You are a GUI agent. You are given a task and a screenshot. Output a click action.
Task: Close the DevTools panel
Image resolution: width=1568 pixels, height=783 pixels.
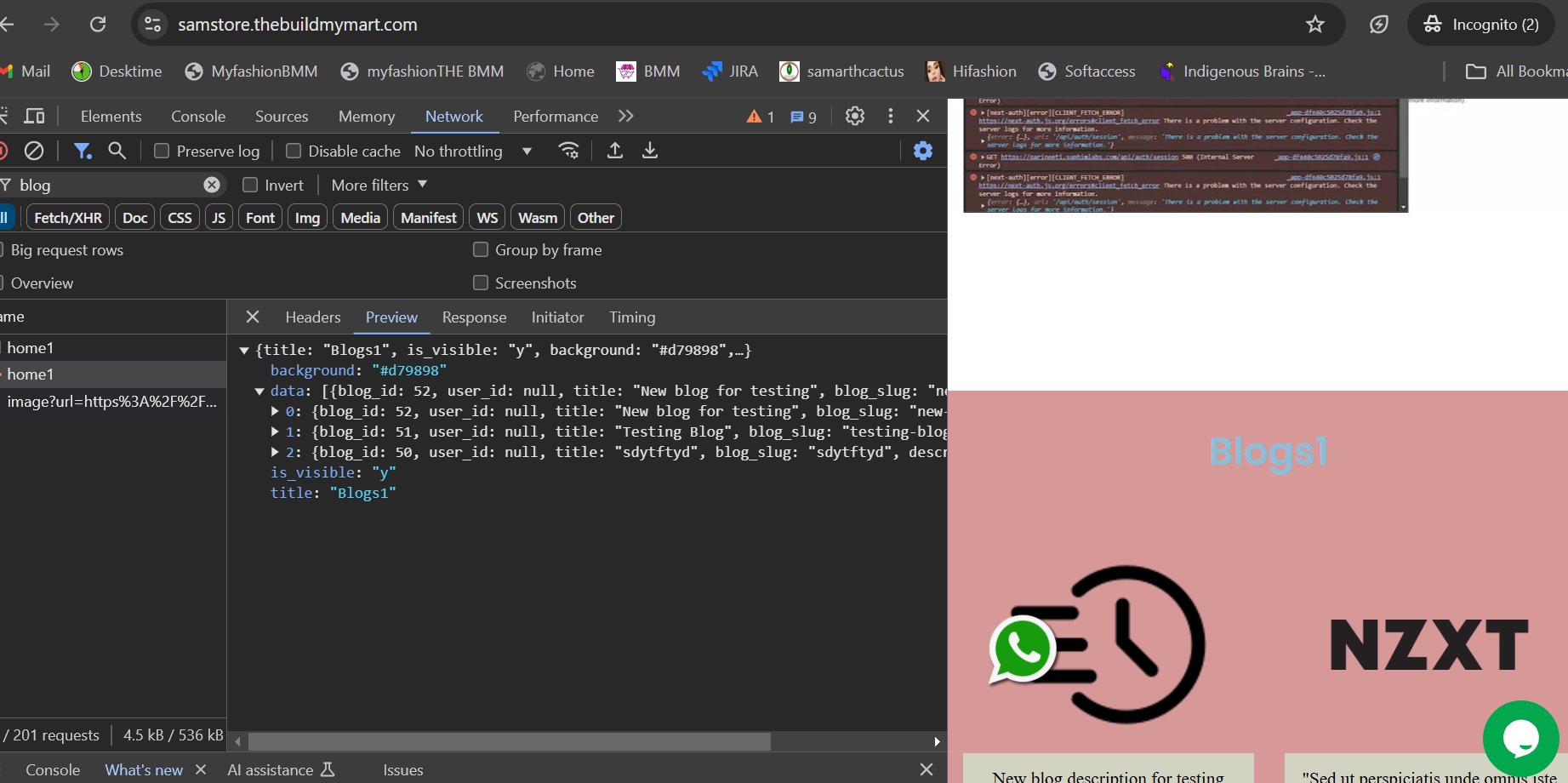(923, 116)
